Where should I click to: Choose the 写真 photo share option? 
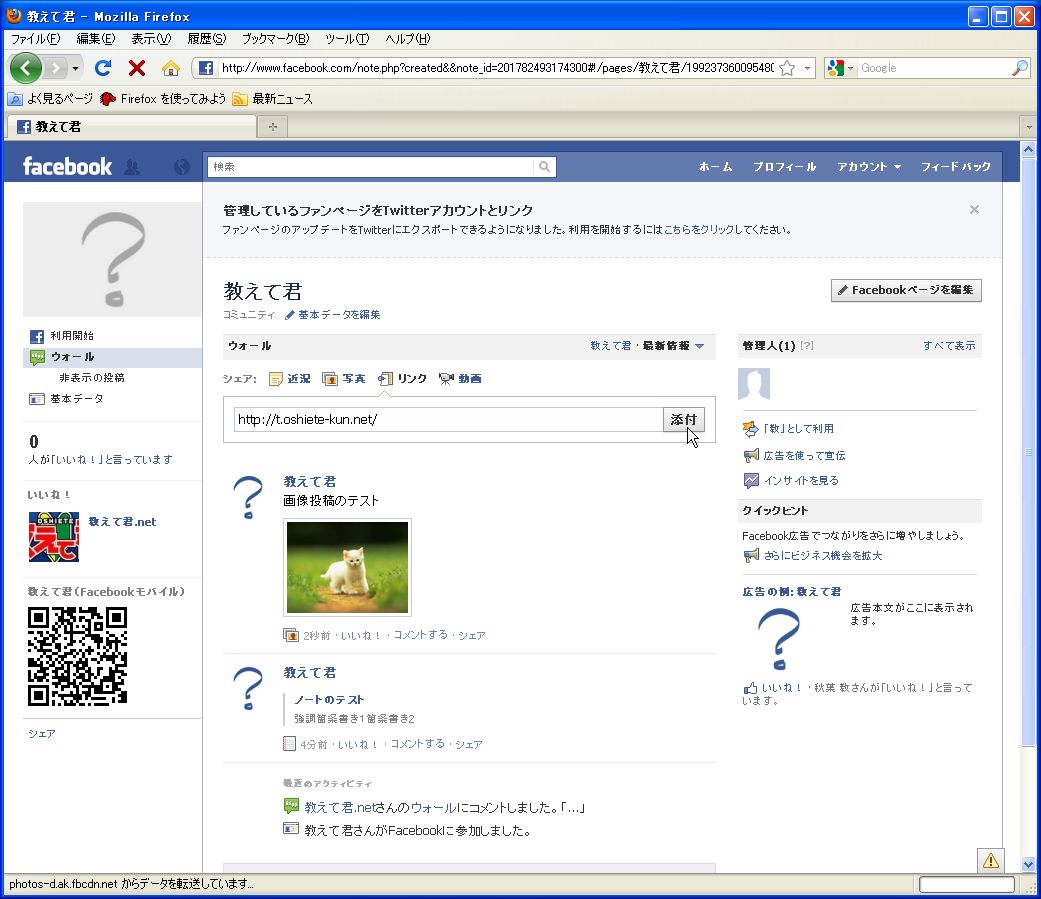(344, 378)
